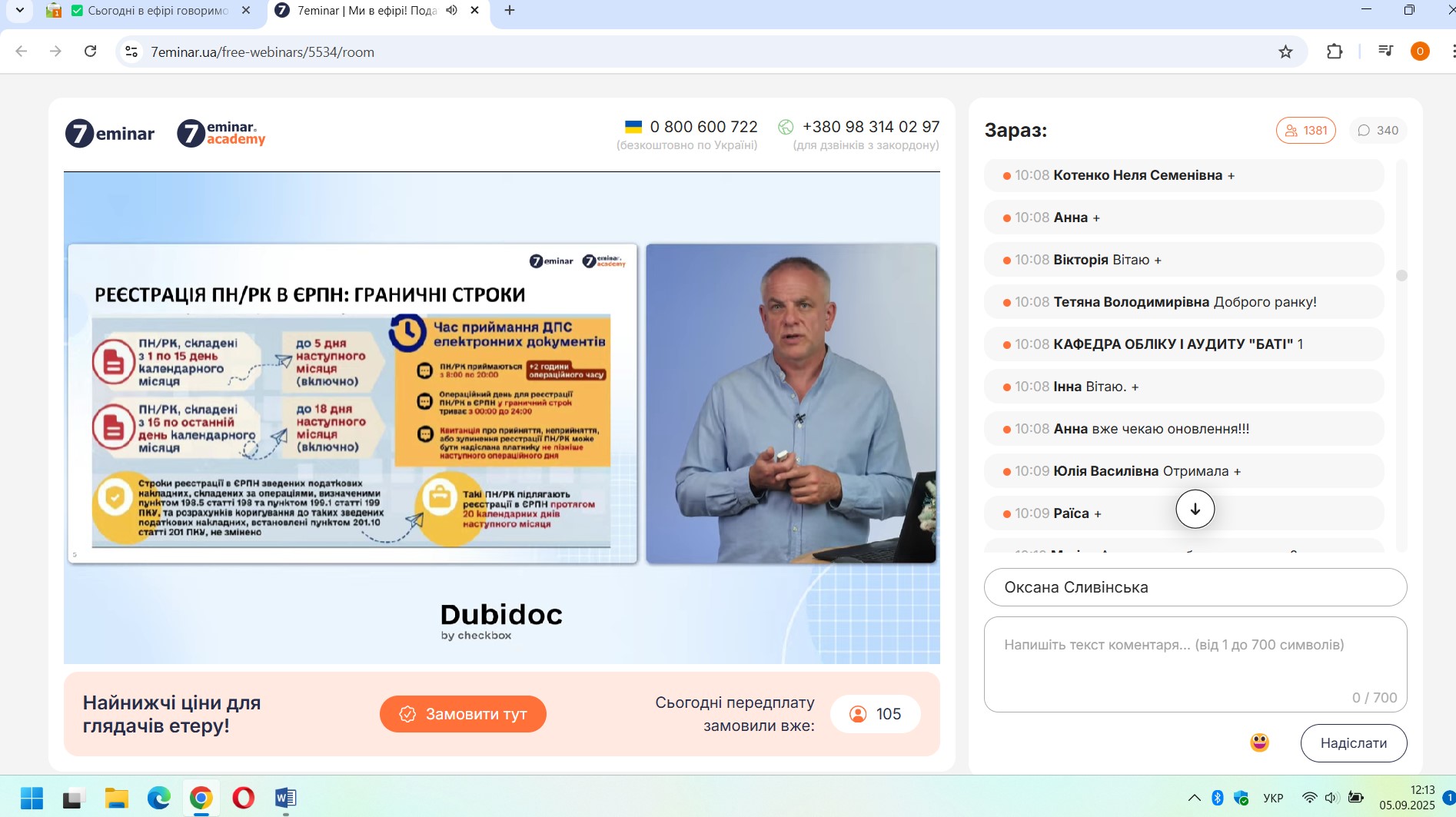Image resolution: width=1456 pixels, height=817 pixels.
Task: Launch Opera browser from taskbar
Action: [243, 798]
